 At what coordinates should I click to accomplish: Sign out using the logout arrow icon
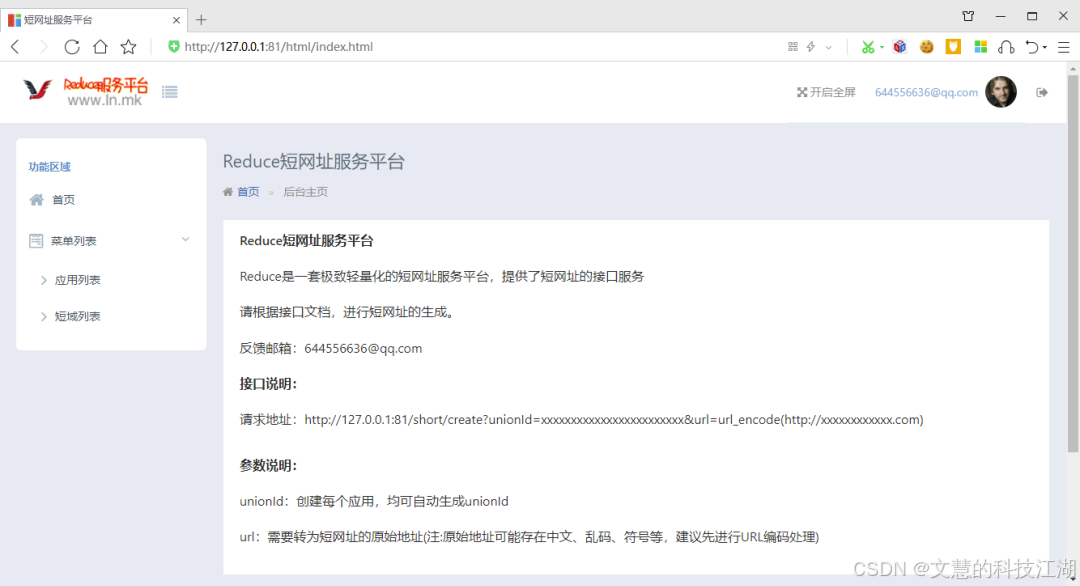pos(1042,92)
